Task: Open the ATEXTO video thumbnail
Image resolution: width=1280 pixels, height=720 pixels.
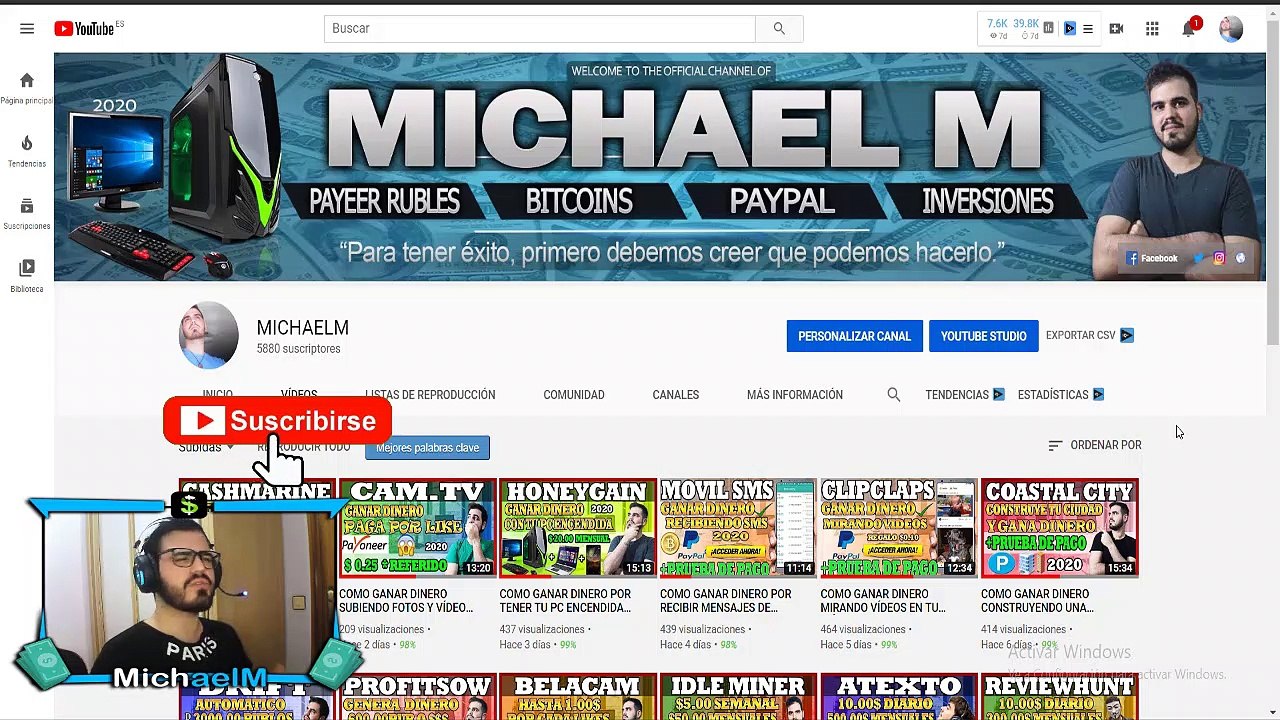Action: [899, 697]
